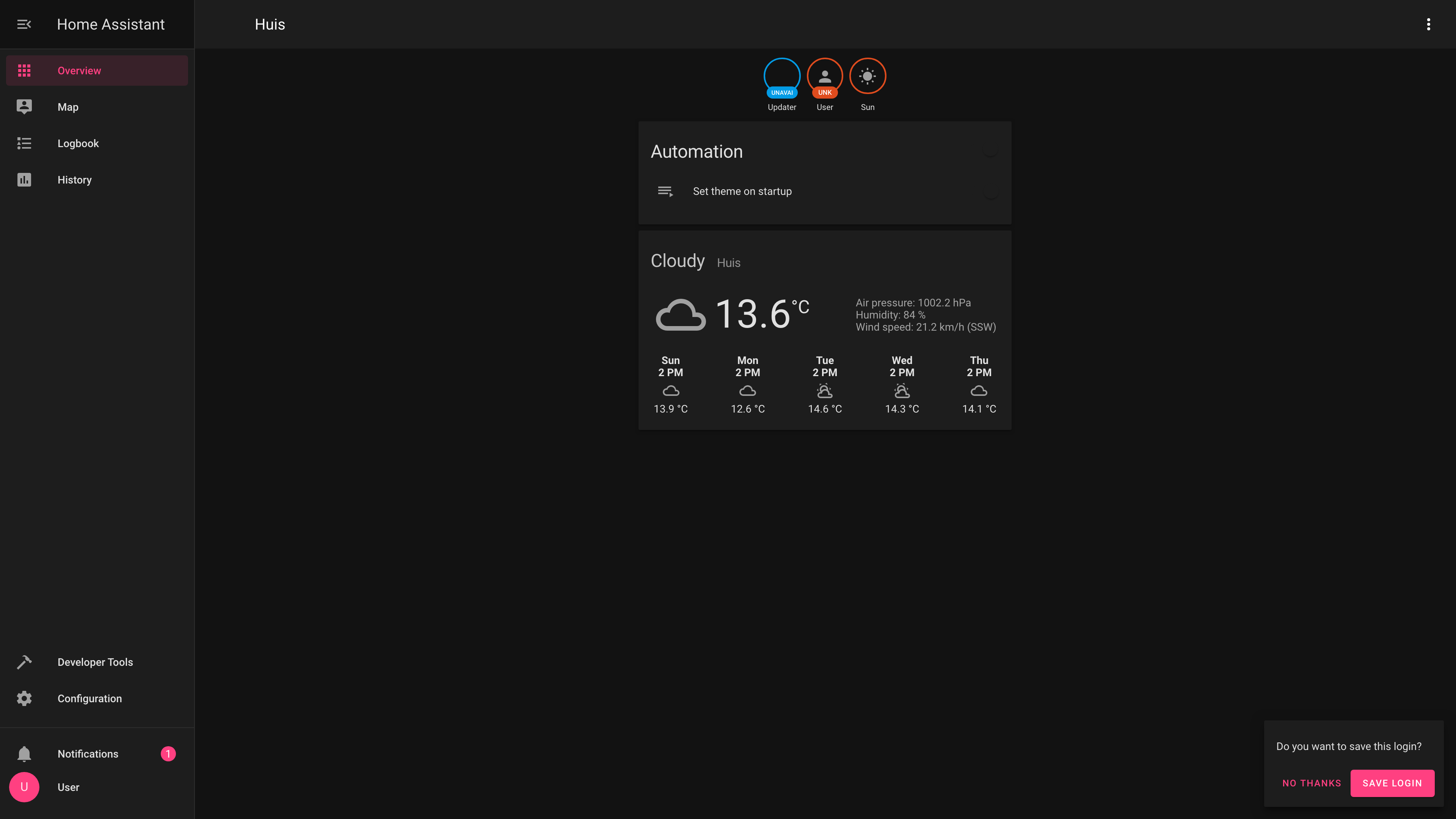Open the Sun badge

click(x=868, y=76)
